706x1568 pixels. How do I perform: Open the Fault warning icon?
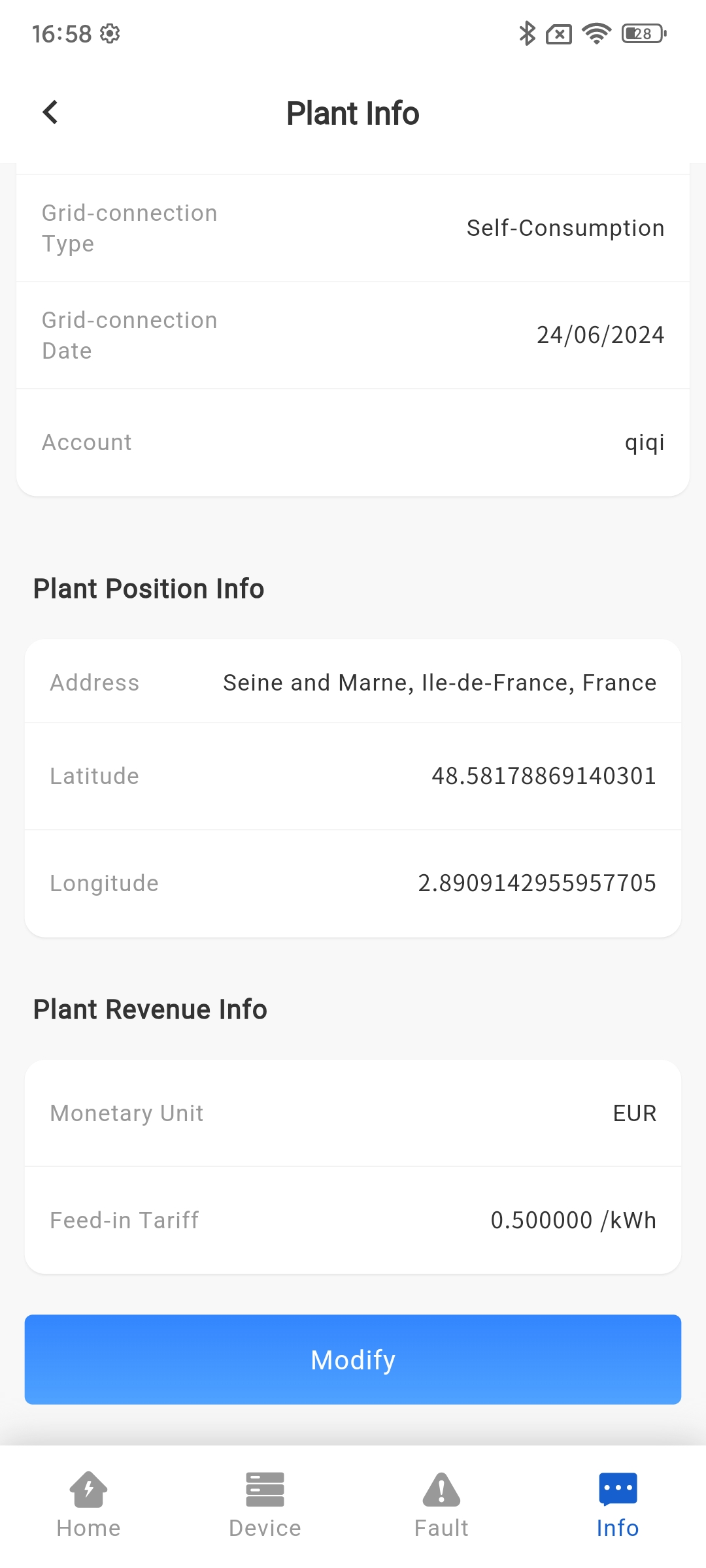pyautogui.click(x=441, y=1490)
